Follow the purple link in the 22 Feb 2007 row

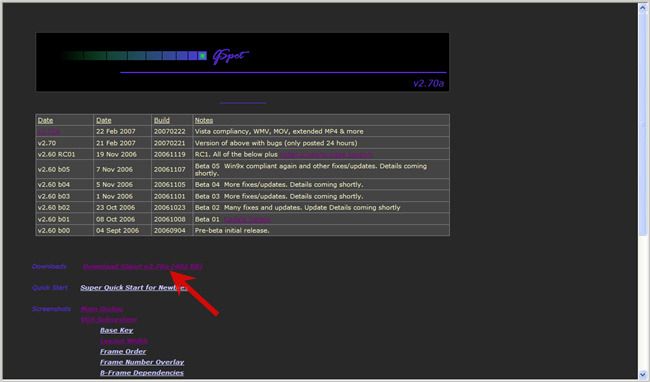[49, 131]
